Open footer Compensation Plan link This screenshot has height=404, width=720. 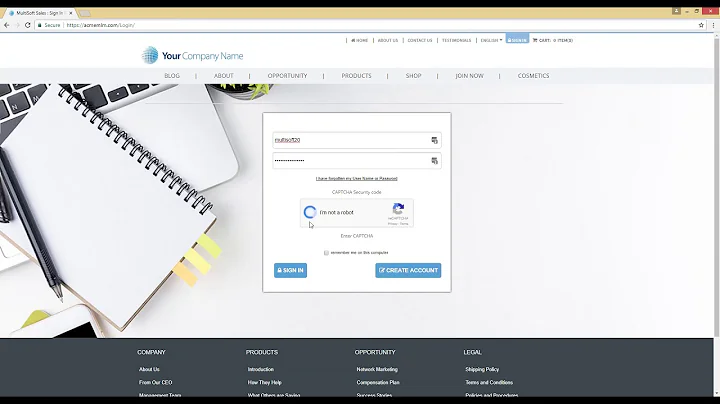coord(378,382)
